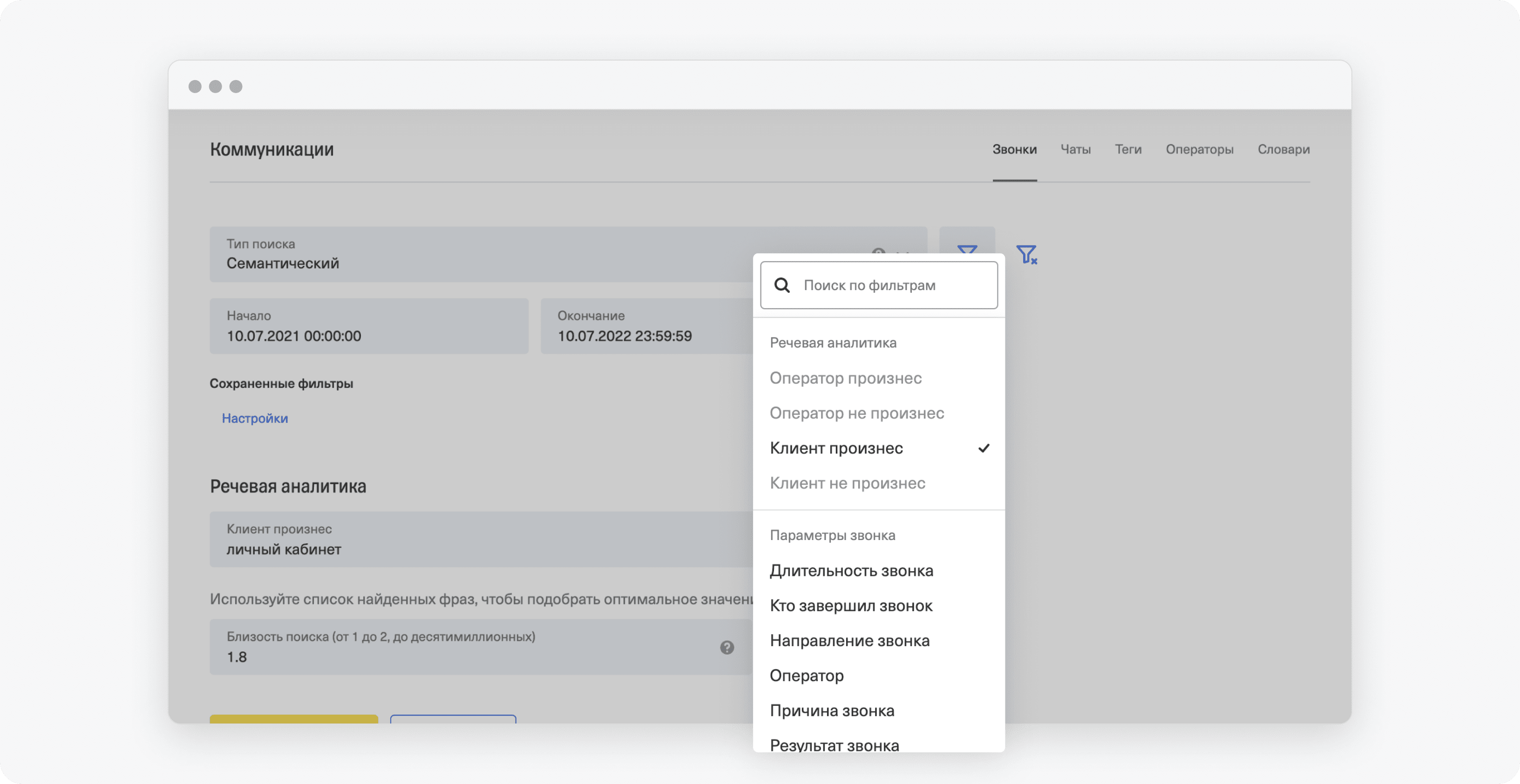Screen dimensions: 1520x784
Task: Focus the Поиск по фильтрам search field
Action: tap(879, 285)
